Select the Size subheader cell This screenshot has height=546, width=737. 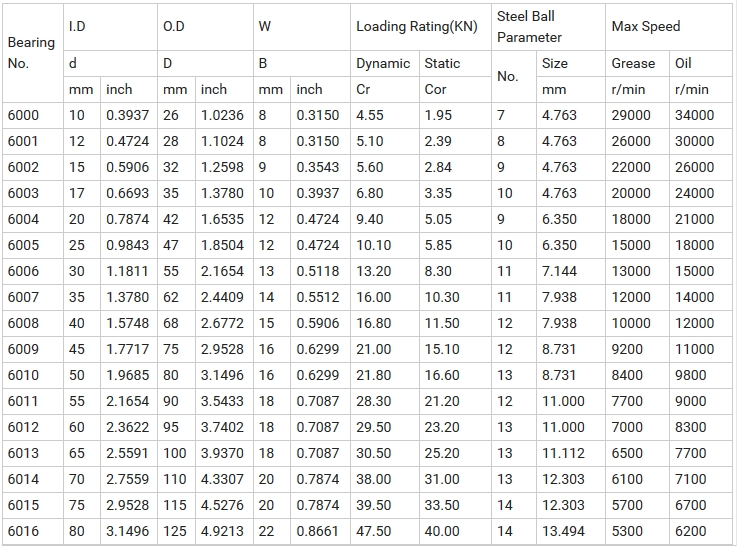coord(571,63)
